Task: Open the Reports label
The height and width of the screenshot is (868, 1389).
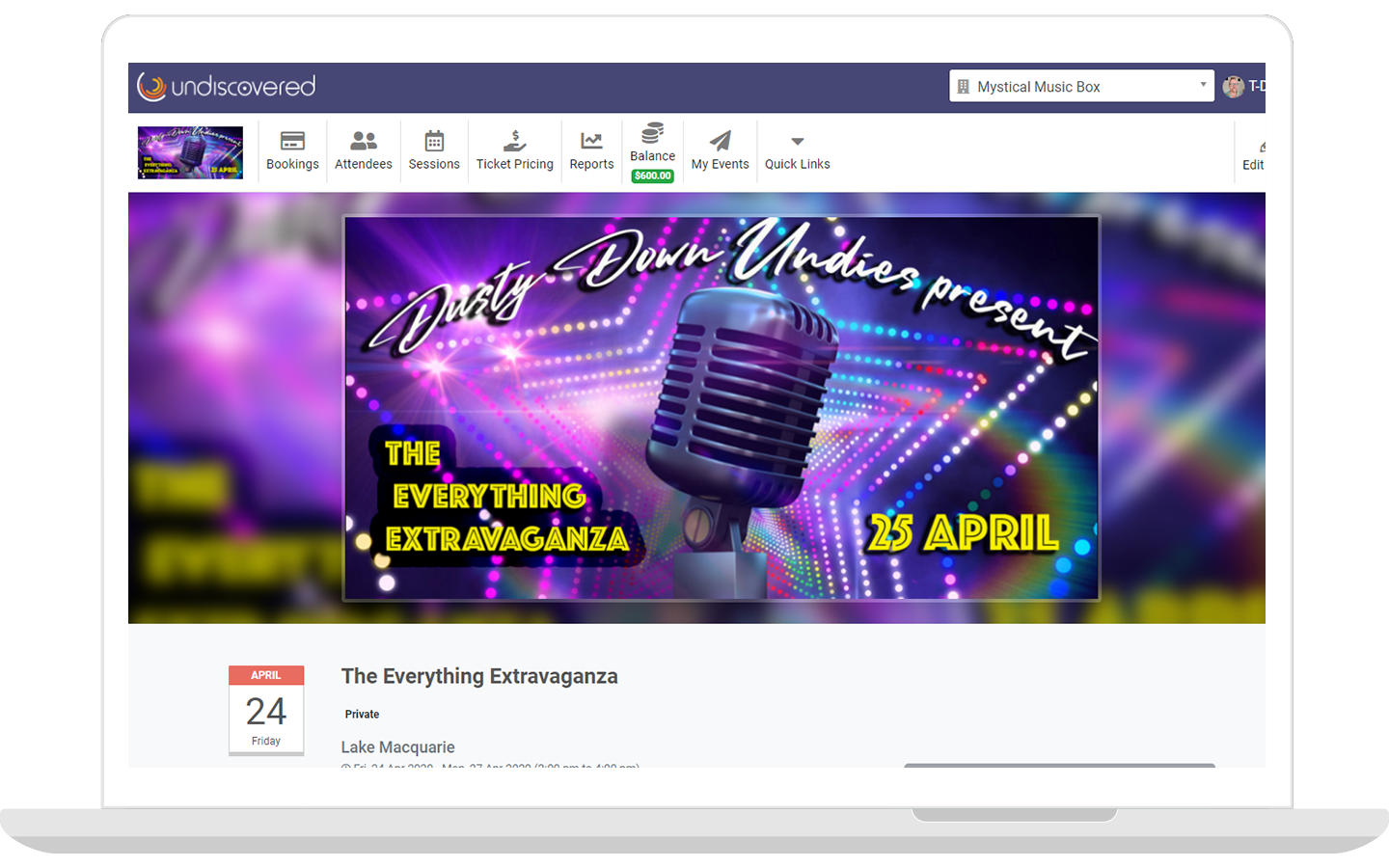Action: click(x=591, y=164)
